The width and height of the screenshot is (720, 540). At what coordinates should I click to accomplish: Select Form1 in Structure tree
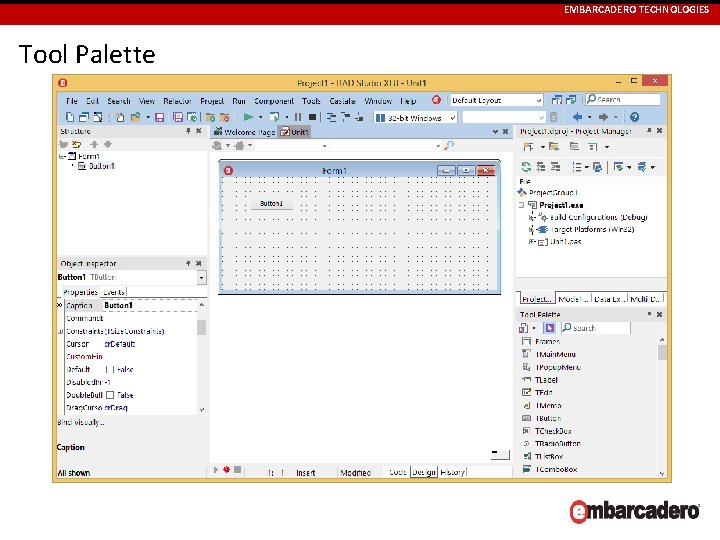[x=89, y=156]
